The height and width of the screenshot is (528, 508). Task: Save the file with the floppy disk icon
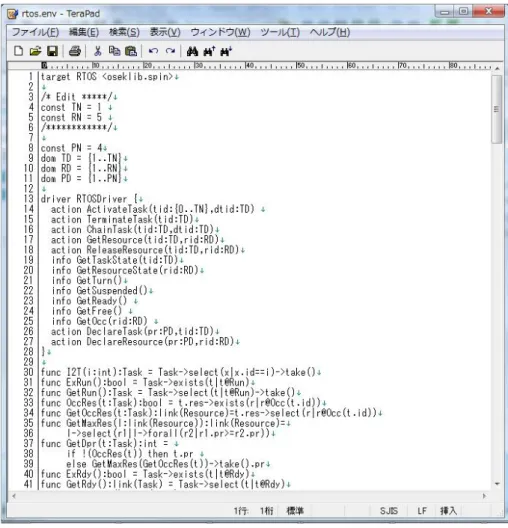52,51
